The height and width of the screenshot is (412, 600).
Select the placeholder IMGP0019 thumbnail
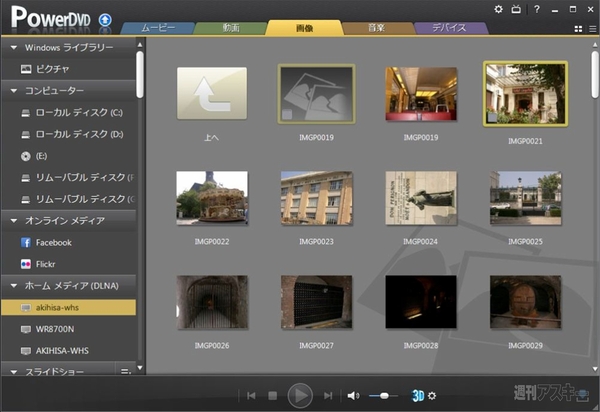coord(316,94)
